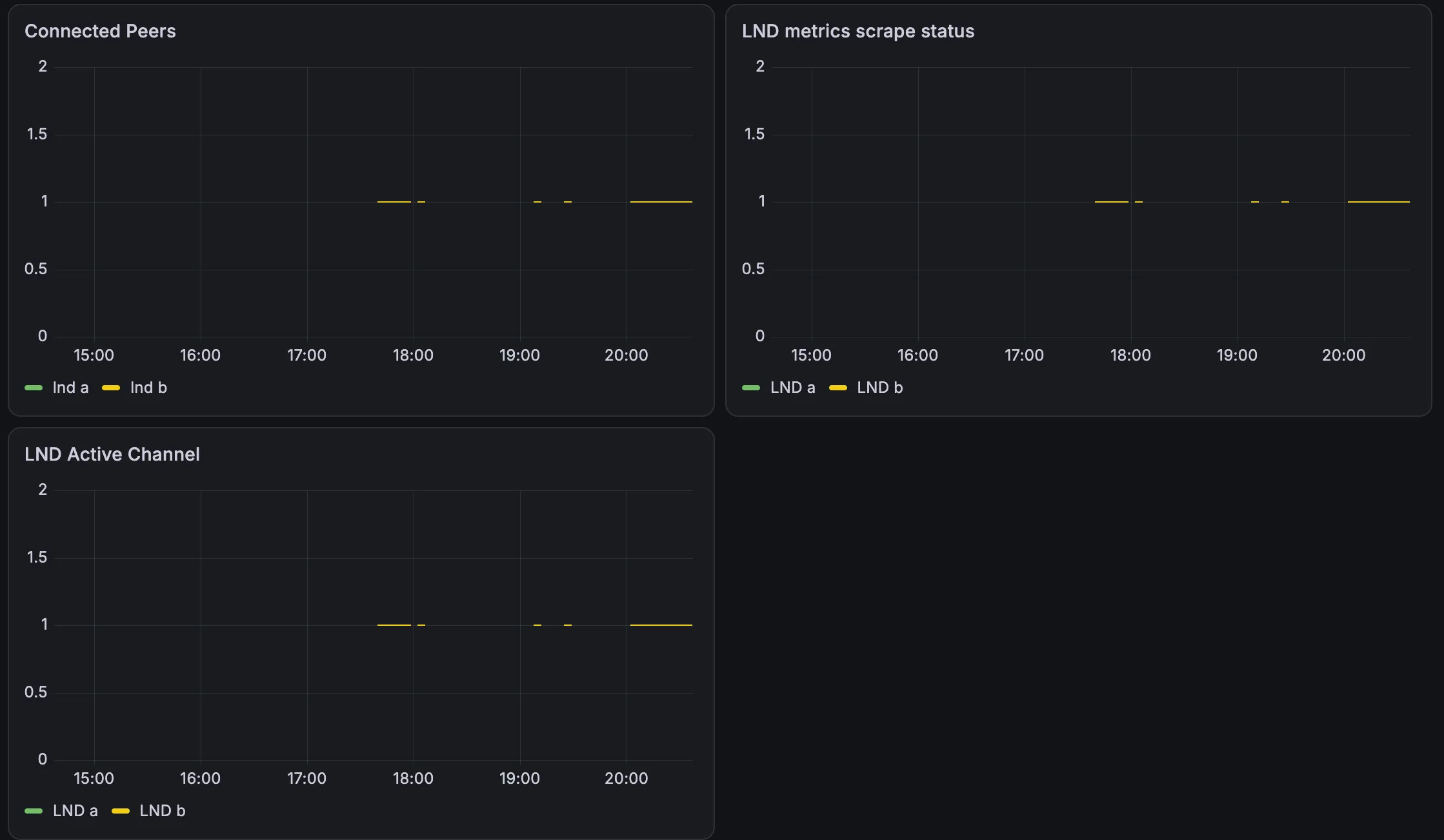Screen dimensions: 1444x840
Task: Click the long yellow line after 20:00 in Connected Peers
Action: (661, 202)
